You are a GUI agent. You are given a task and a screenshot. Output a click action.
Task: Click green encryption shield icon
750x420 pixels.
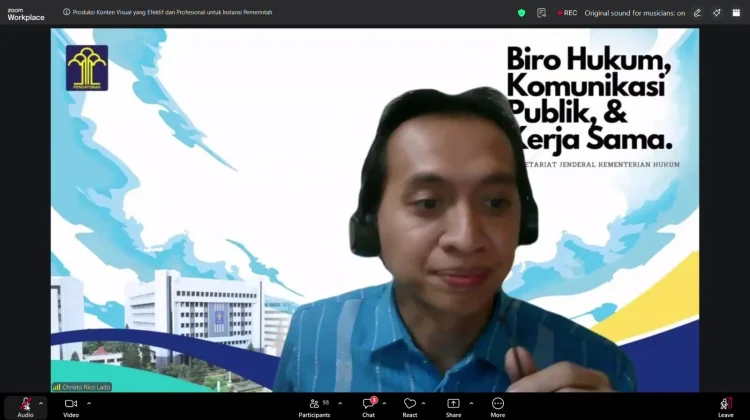coord(521,13)
